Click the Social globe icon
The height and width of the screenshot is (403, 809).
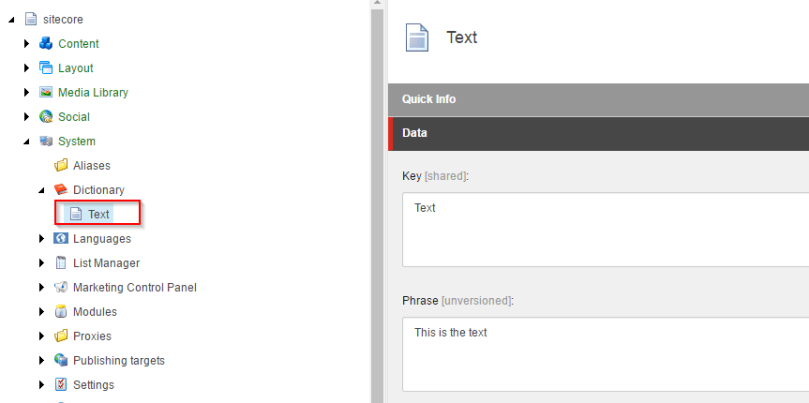[x=45, y=117]
